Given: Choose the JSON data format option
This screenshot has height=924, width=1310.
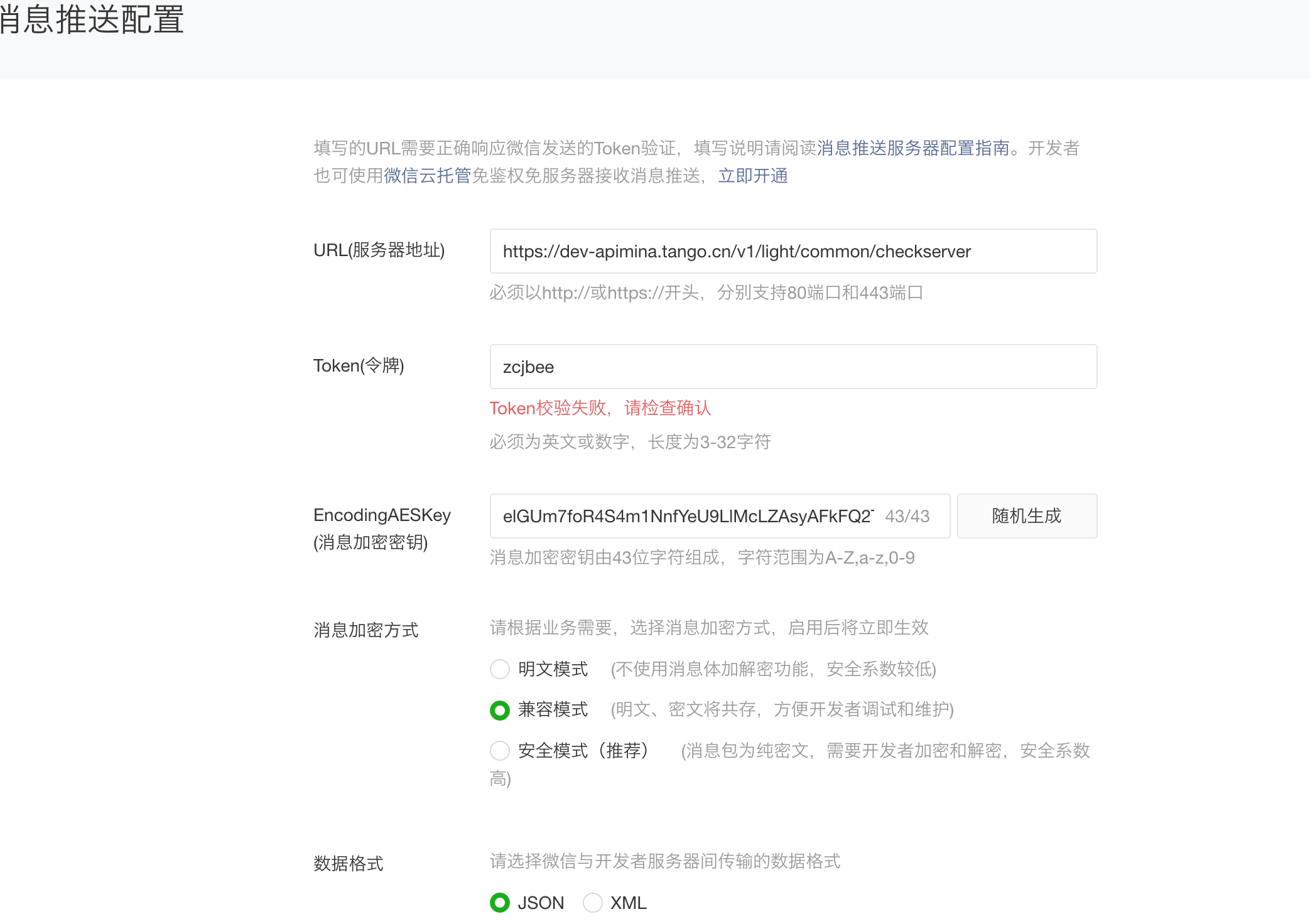Looking at the screenshot, I should click(x=499, y=903).
